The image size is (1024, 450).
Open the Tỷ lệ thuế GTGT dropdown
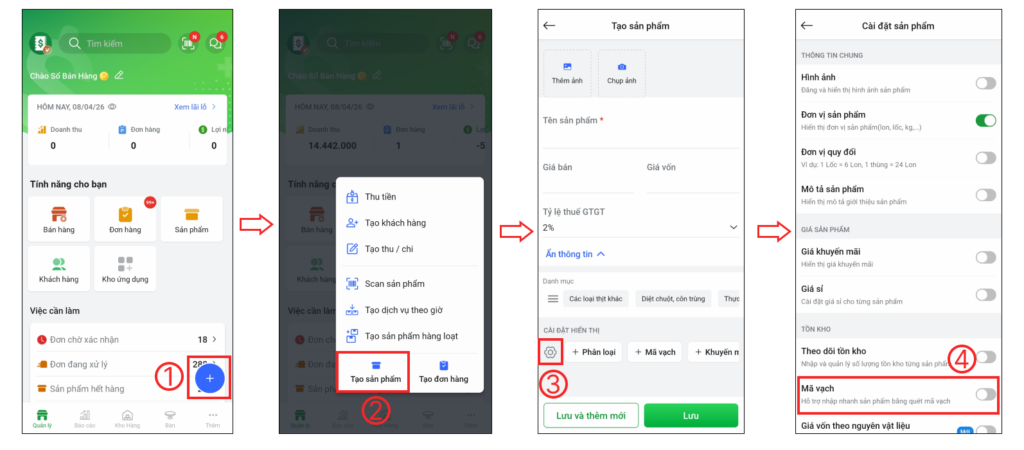[641, 227]
